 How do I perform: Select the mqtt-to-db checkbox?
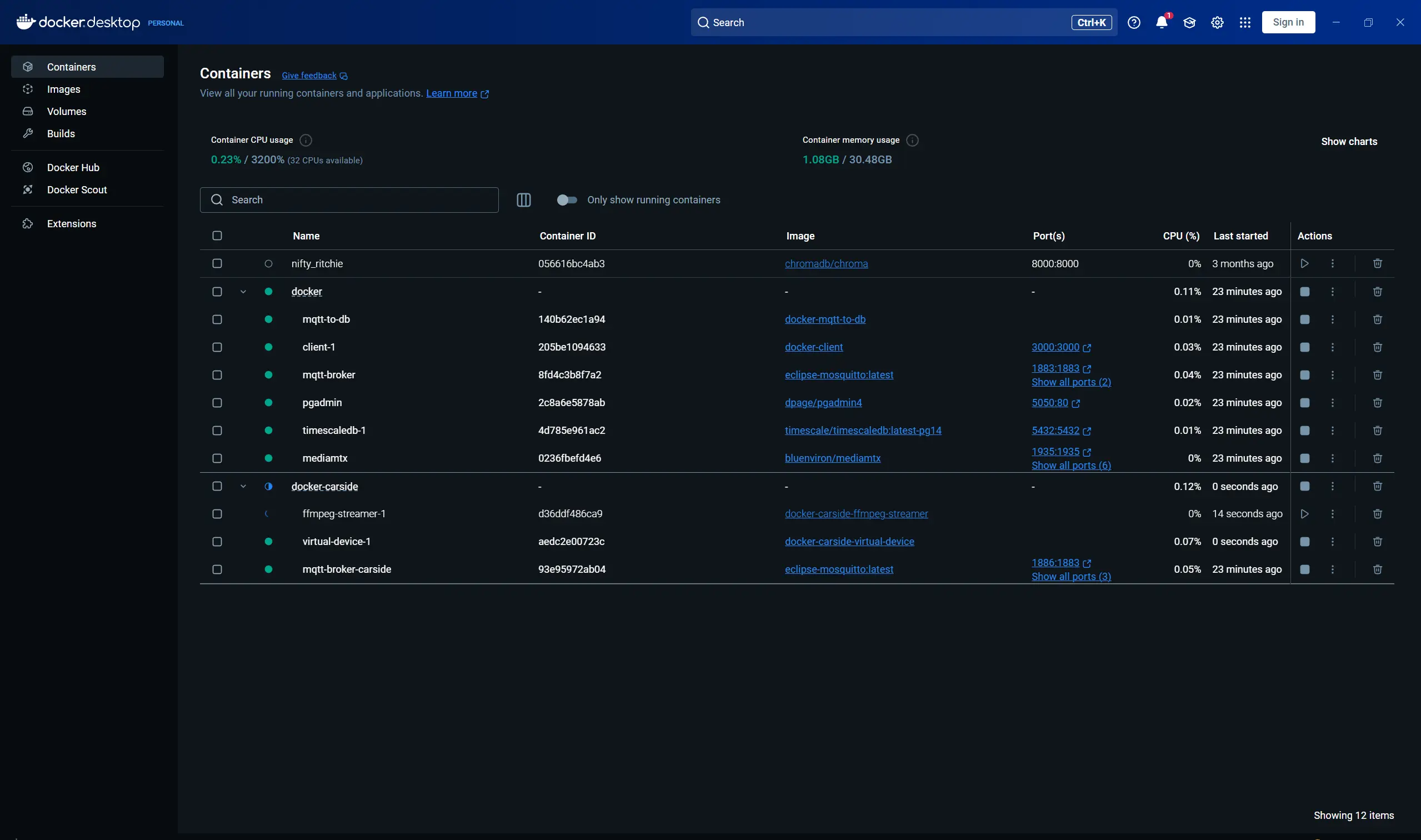click(x=217, y=319)
